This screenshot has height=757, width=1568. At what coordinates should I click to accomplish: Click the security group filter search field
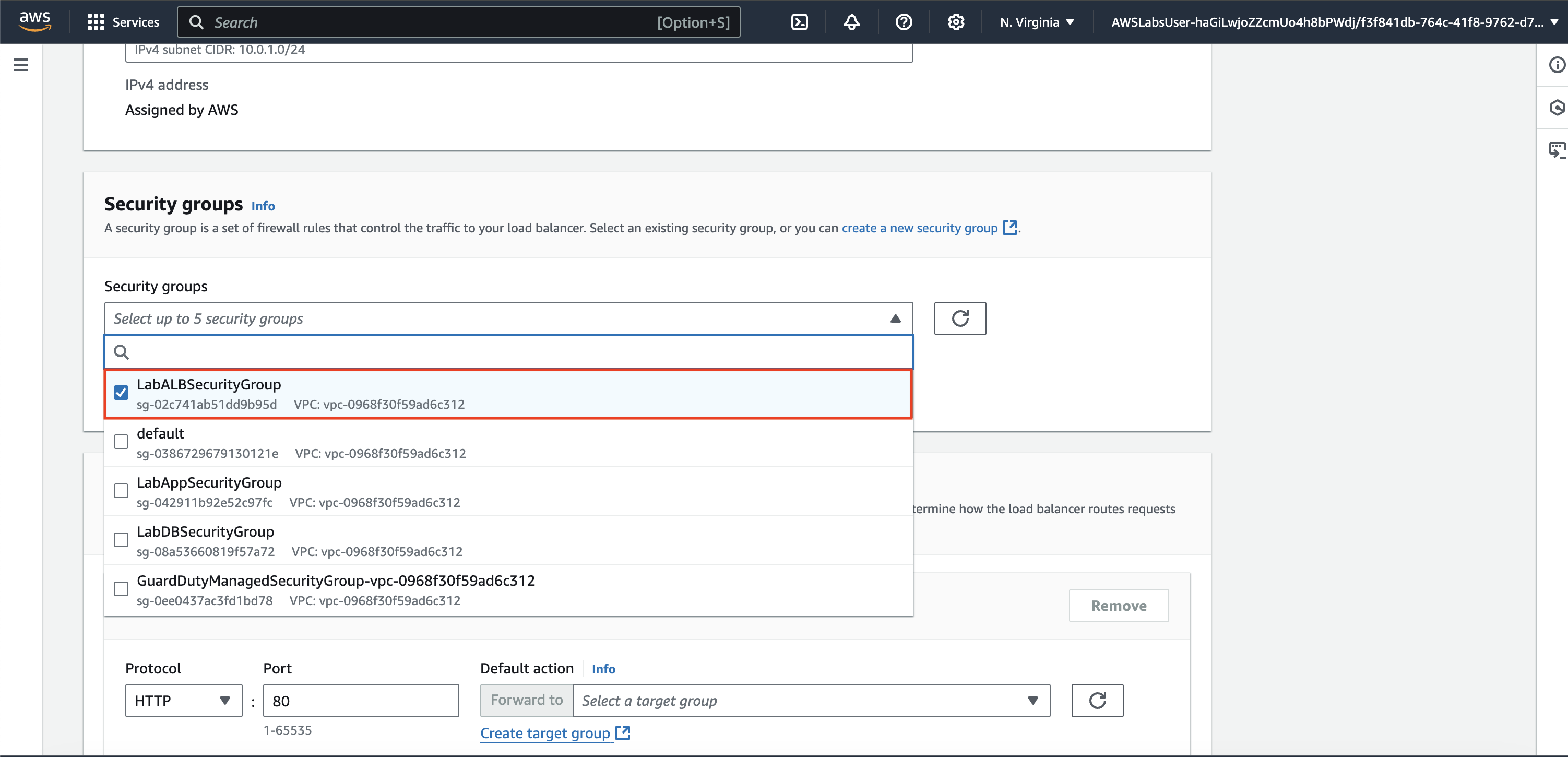(x=509, y=352)
